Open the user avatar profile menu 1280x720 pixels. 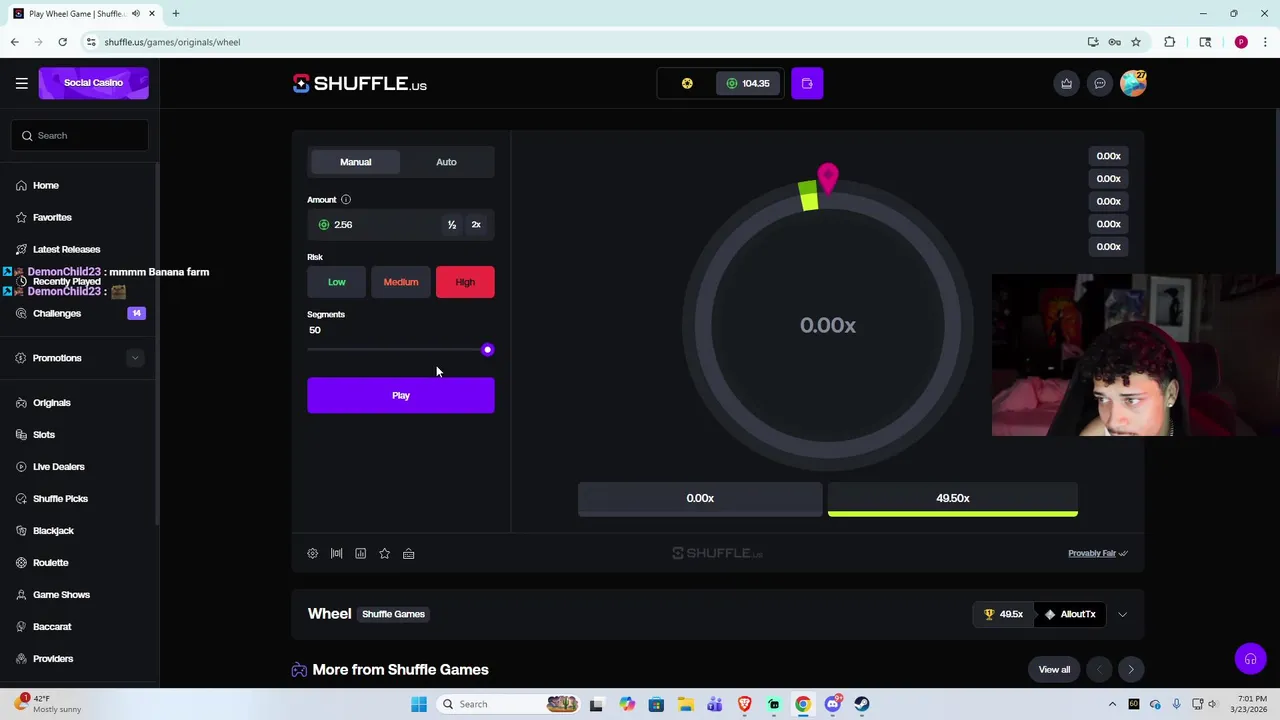(x=1133, y=83)
